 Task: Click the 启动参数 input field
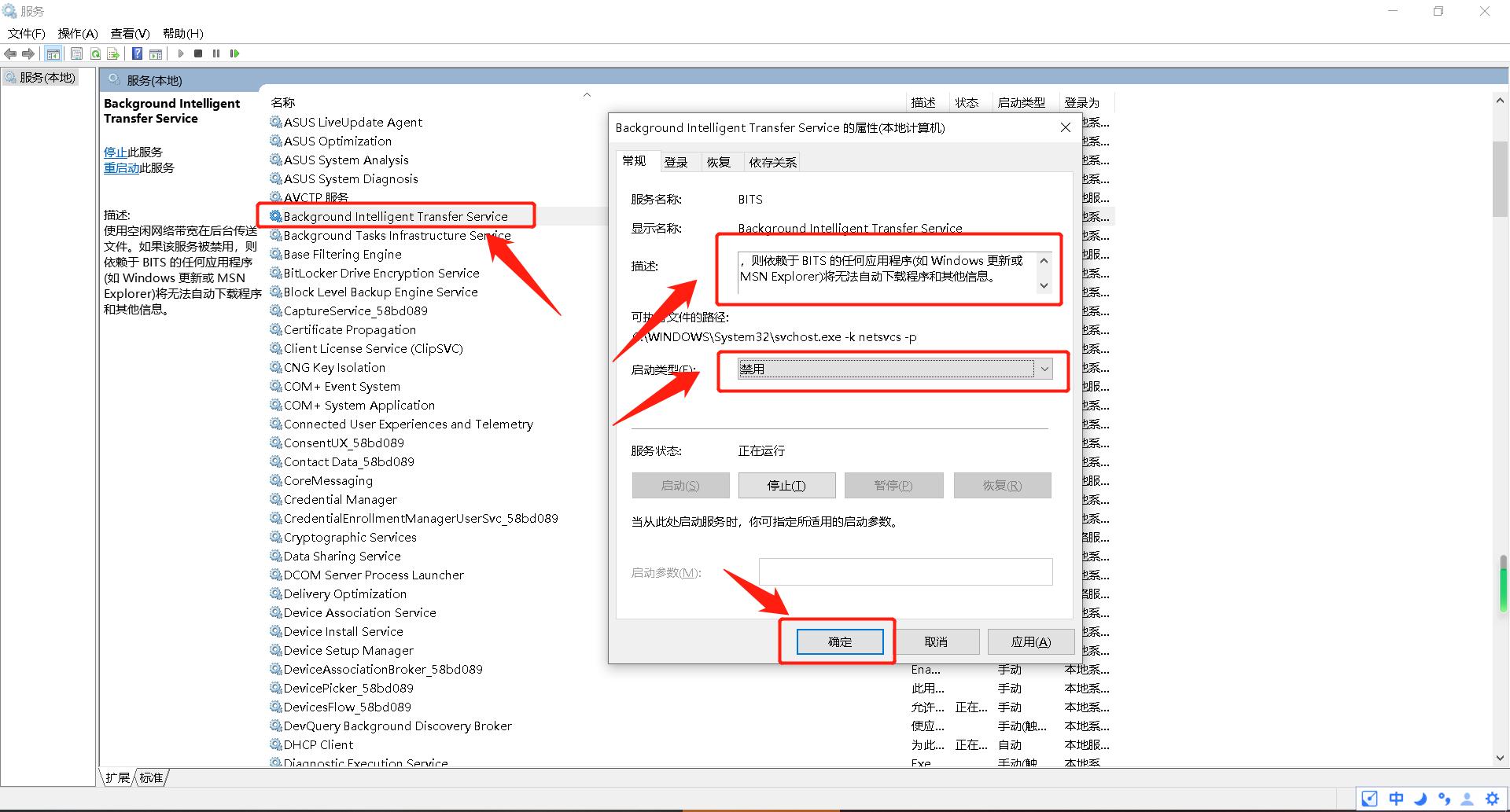coord(905,571)
